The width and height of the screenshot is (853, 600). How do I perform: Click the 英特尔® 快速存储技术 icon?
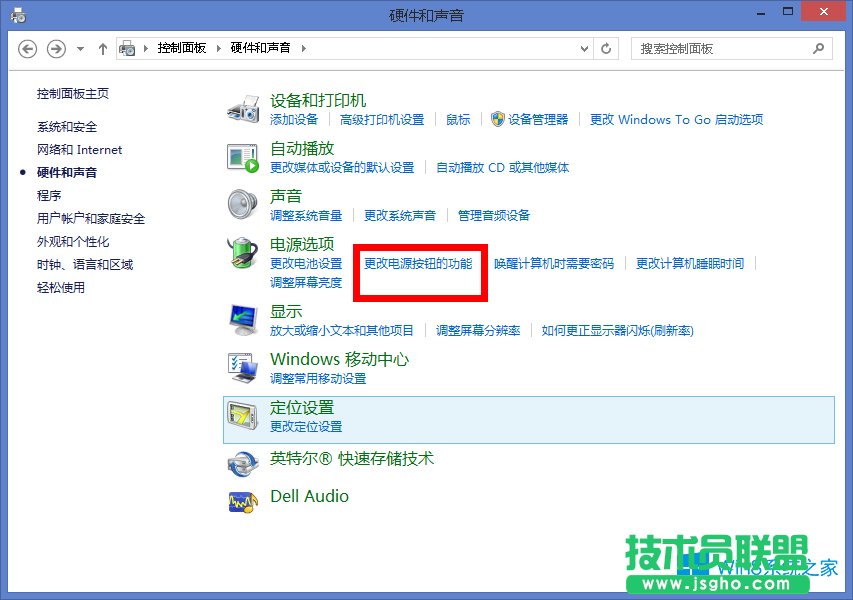click(x=242, y=461)
